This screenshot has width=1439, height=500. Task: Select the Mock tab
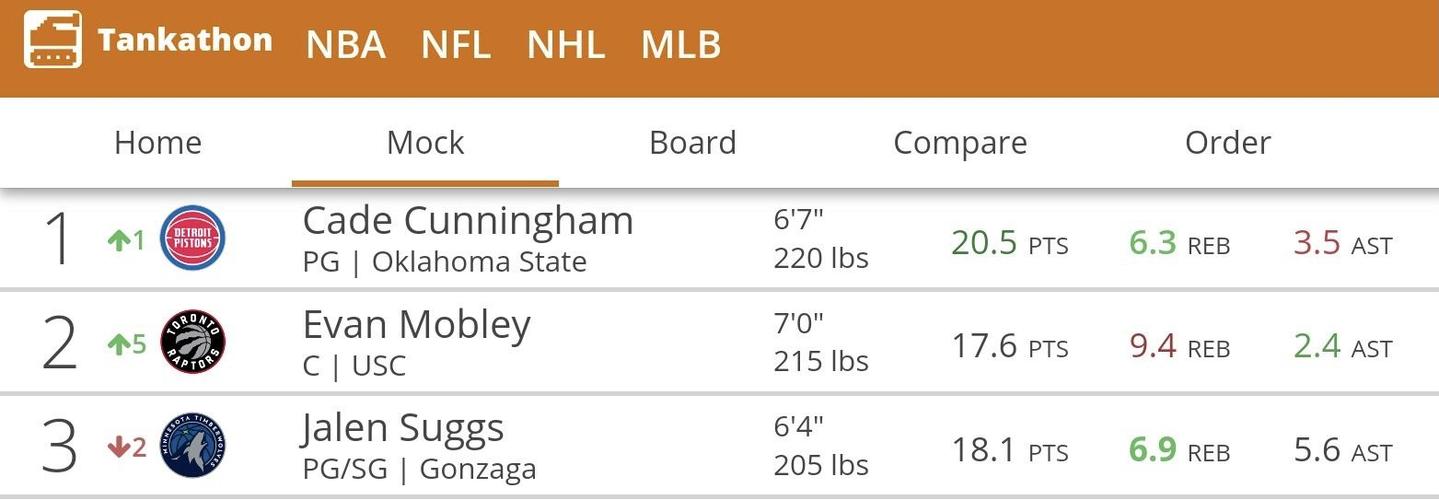coord(425,143)
